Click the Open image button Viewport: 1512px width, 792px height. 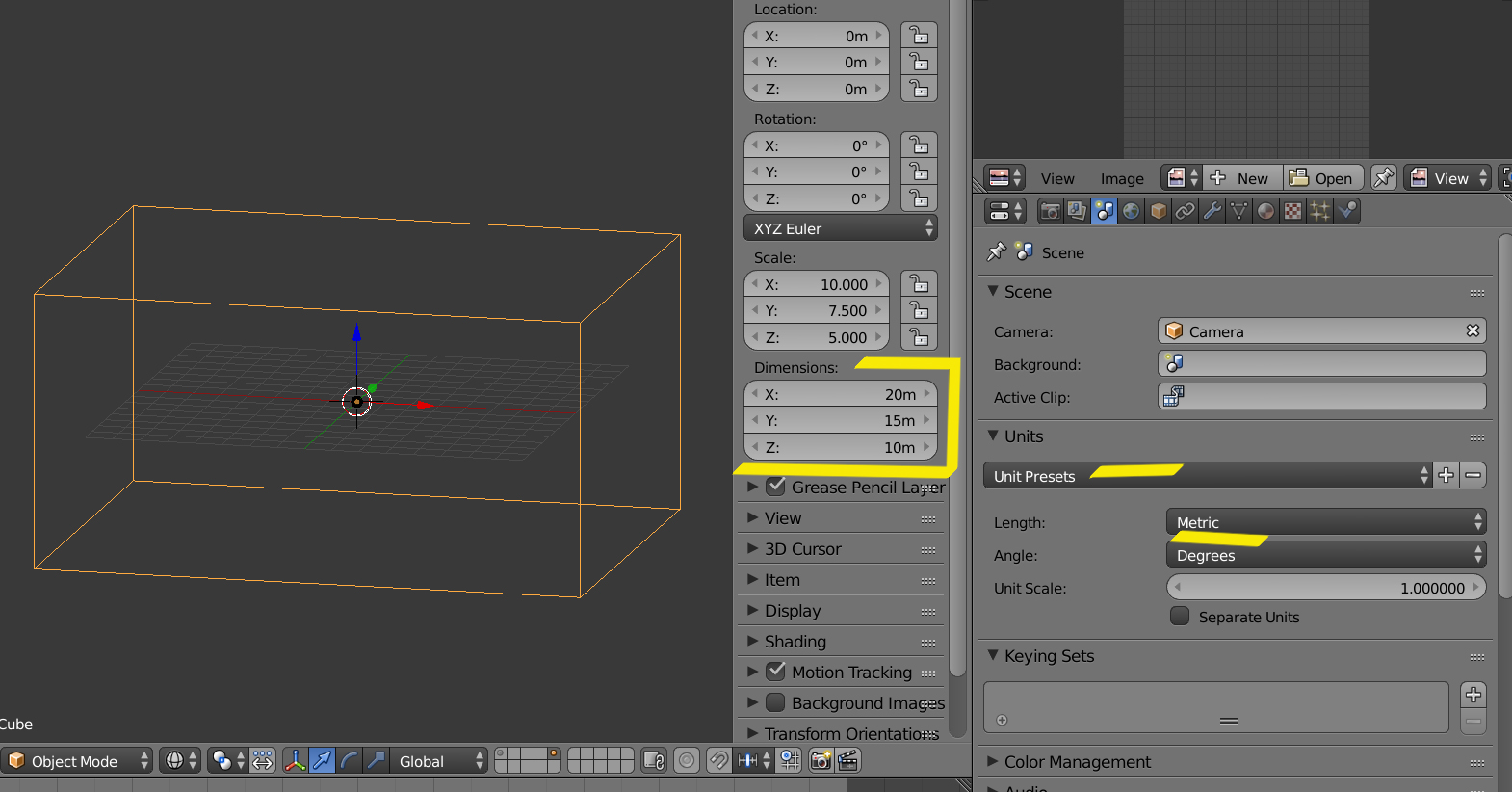1322,177
